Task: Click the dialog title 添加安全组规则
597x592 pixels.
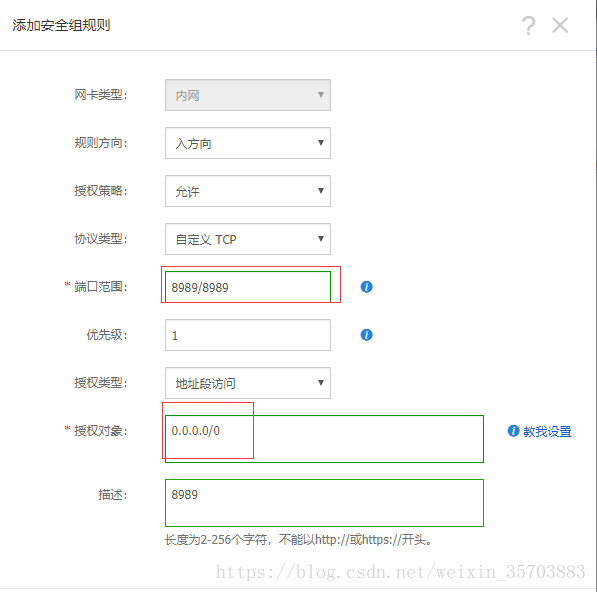Action: pos(61,26)
